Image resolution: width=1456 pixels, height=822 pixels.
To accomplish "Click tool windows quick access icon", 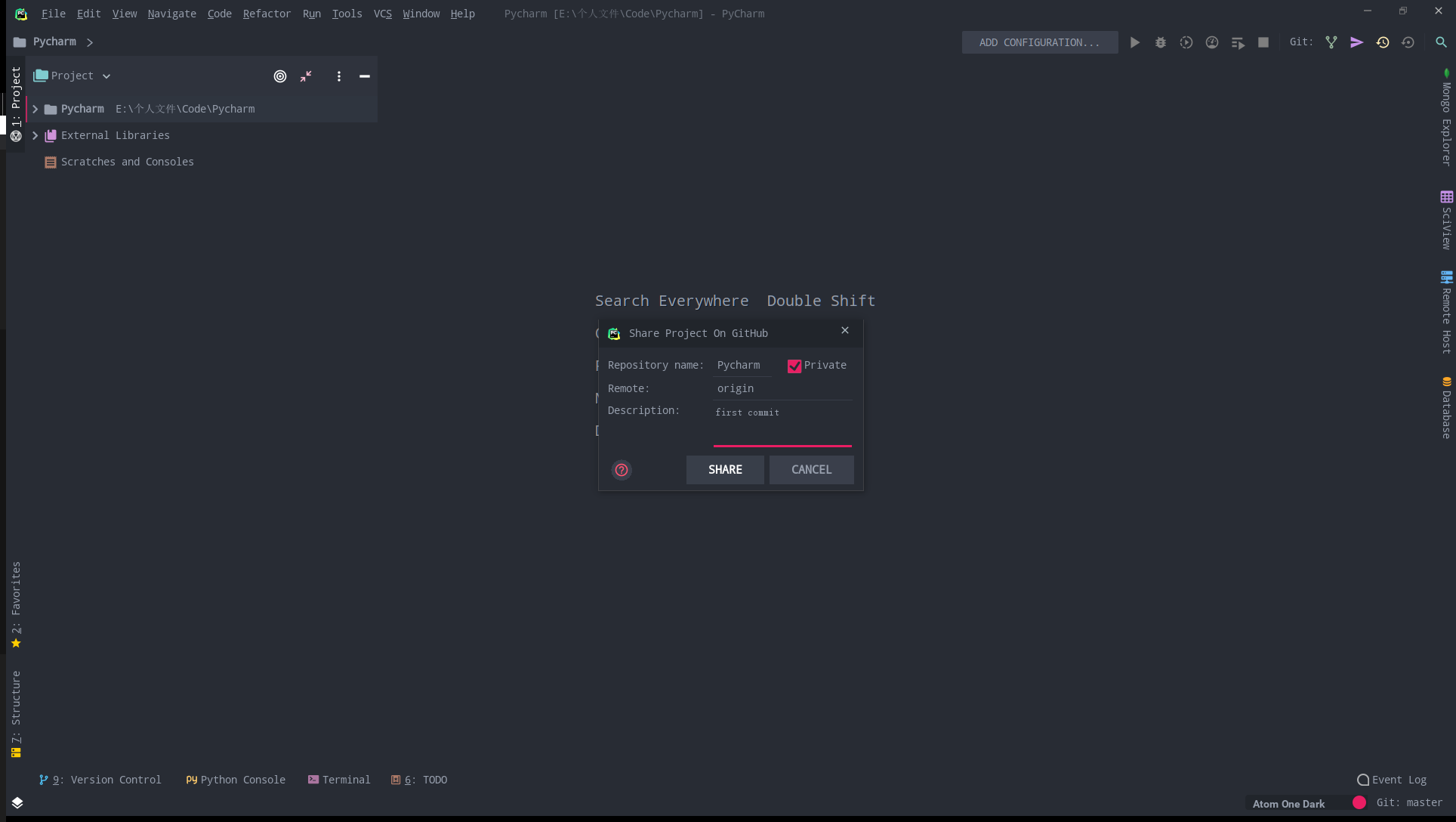I will [17, 803].
